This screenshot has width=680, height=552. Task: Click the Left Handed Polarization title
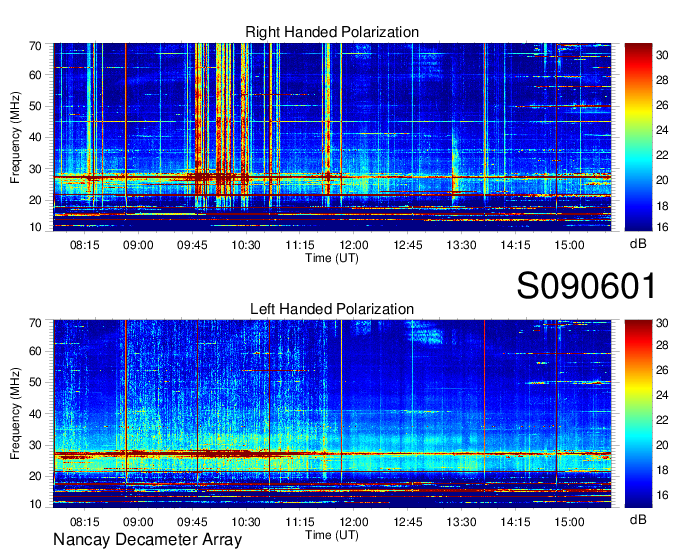332,309
